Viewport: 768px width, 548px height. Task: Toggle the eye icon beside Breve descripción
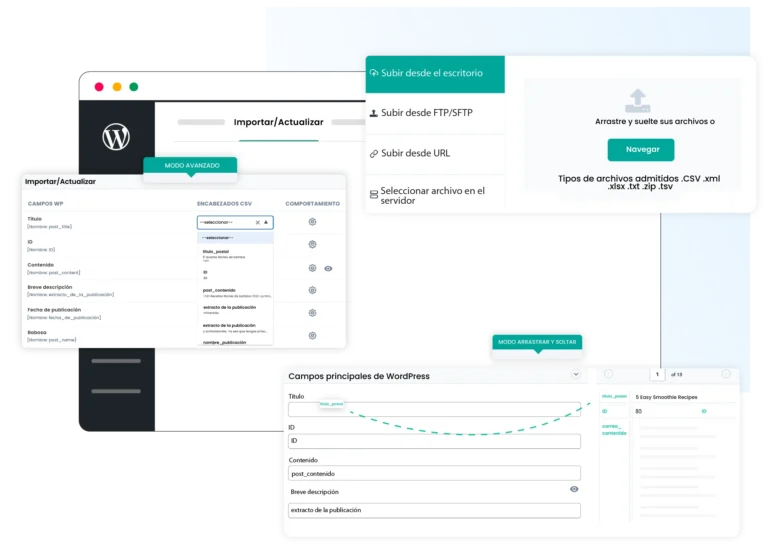click(574, 489)
